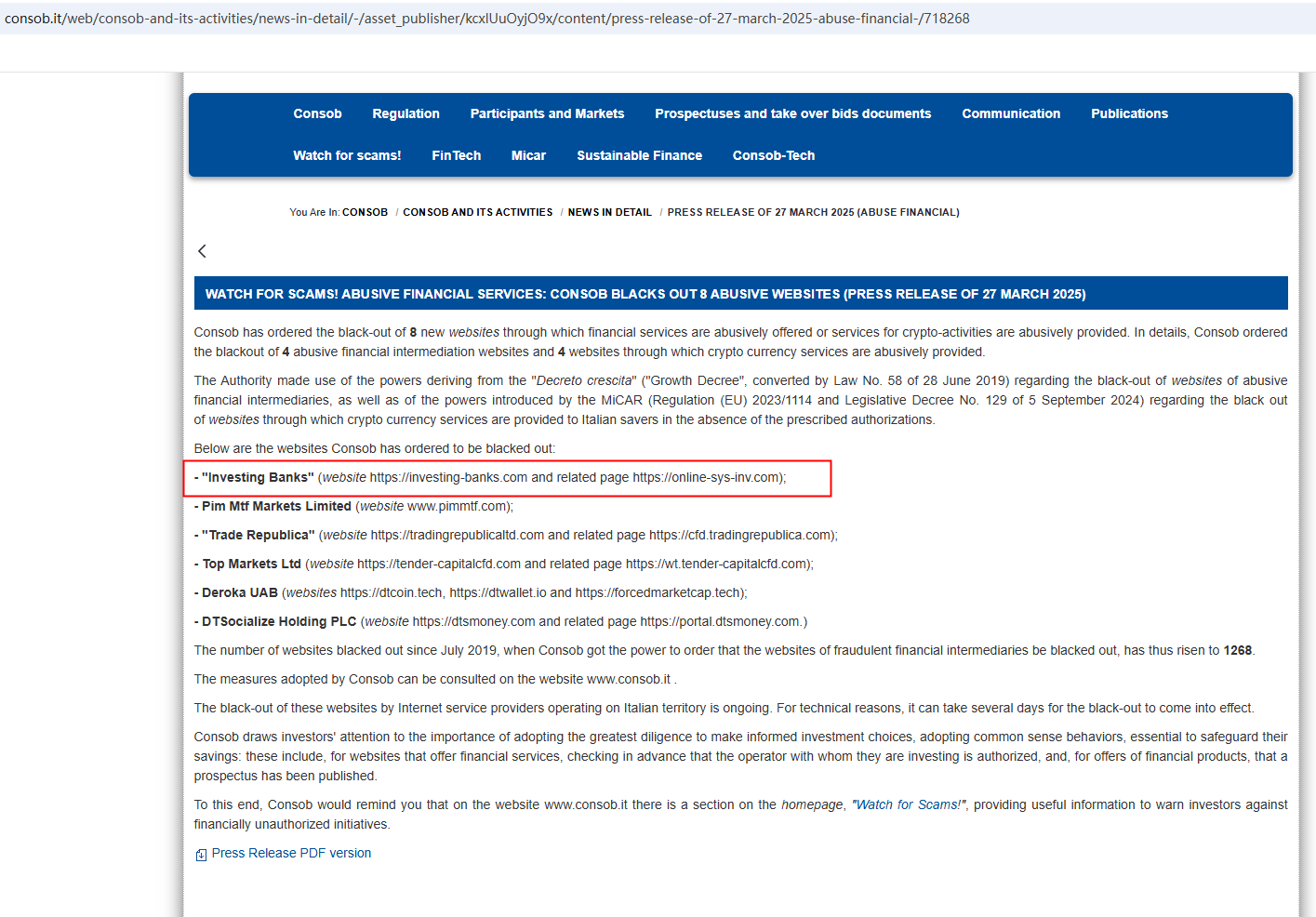
Task: Click the https://dtwallet.io URL text
Action: (498, 592)
